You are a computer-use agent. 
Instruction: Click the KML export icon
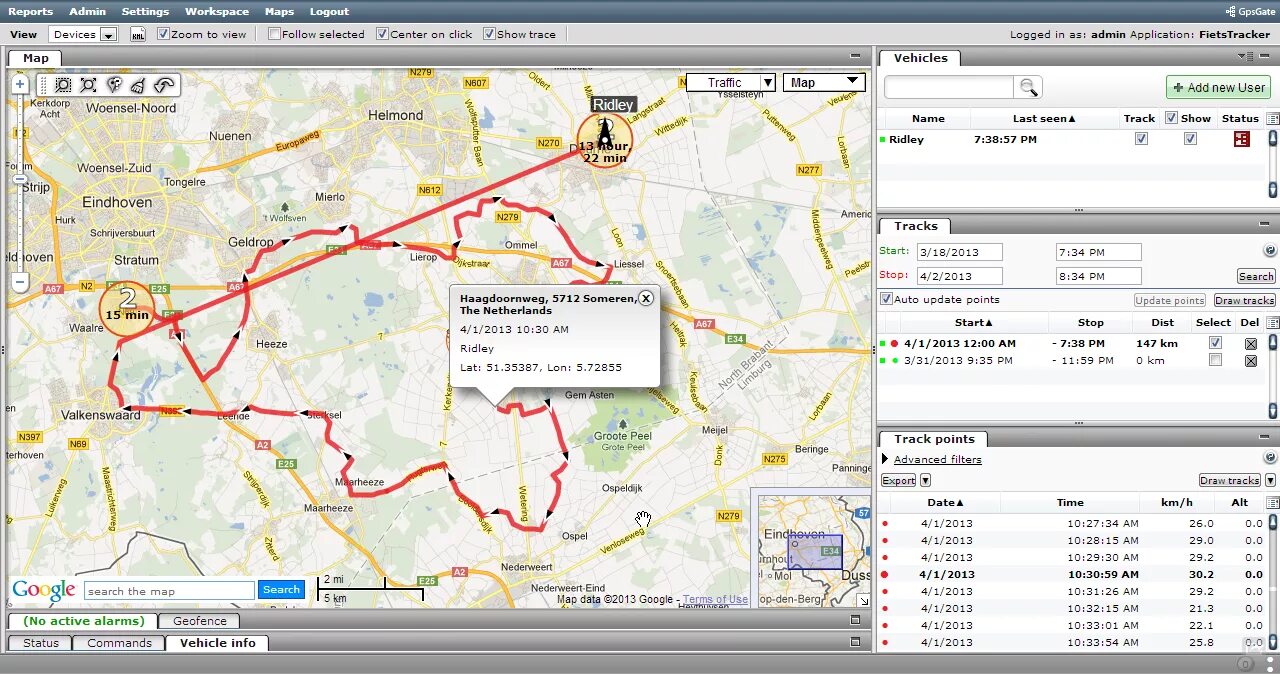[x=138, y=34]
